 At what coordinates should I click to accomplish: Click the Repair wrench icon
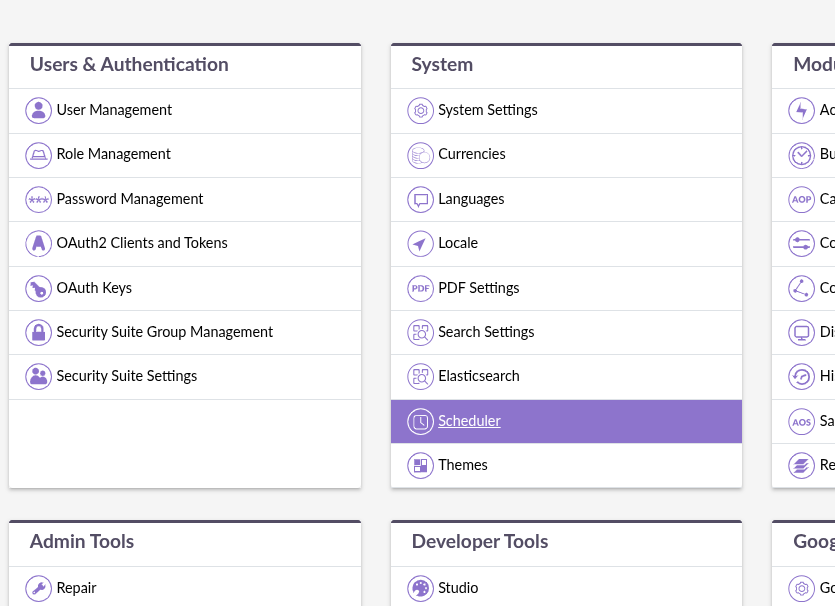point(38,588)
